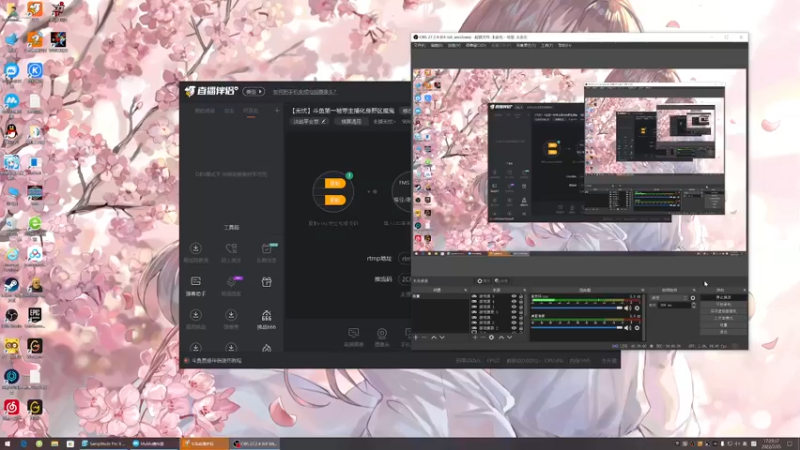Open the Windows Start button on the taskbar
Image resolution: width=800 pixels, height=450 pixels.
tap(8, 444)
